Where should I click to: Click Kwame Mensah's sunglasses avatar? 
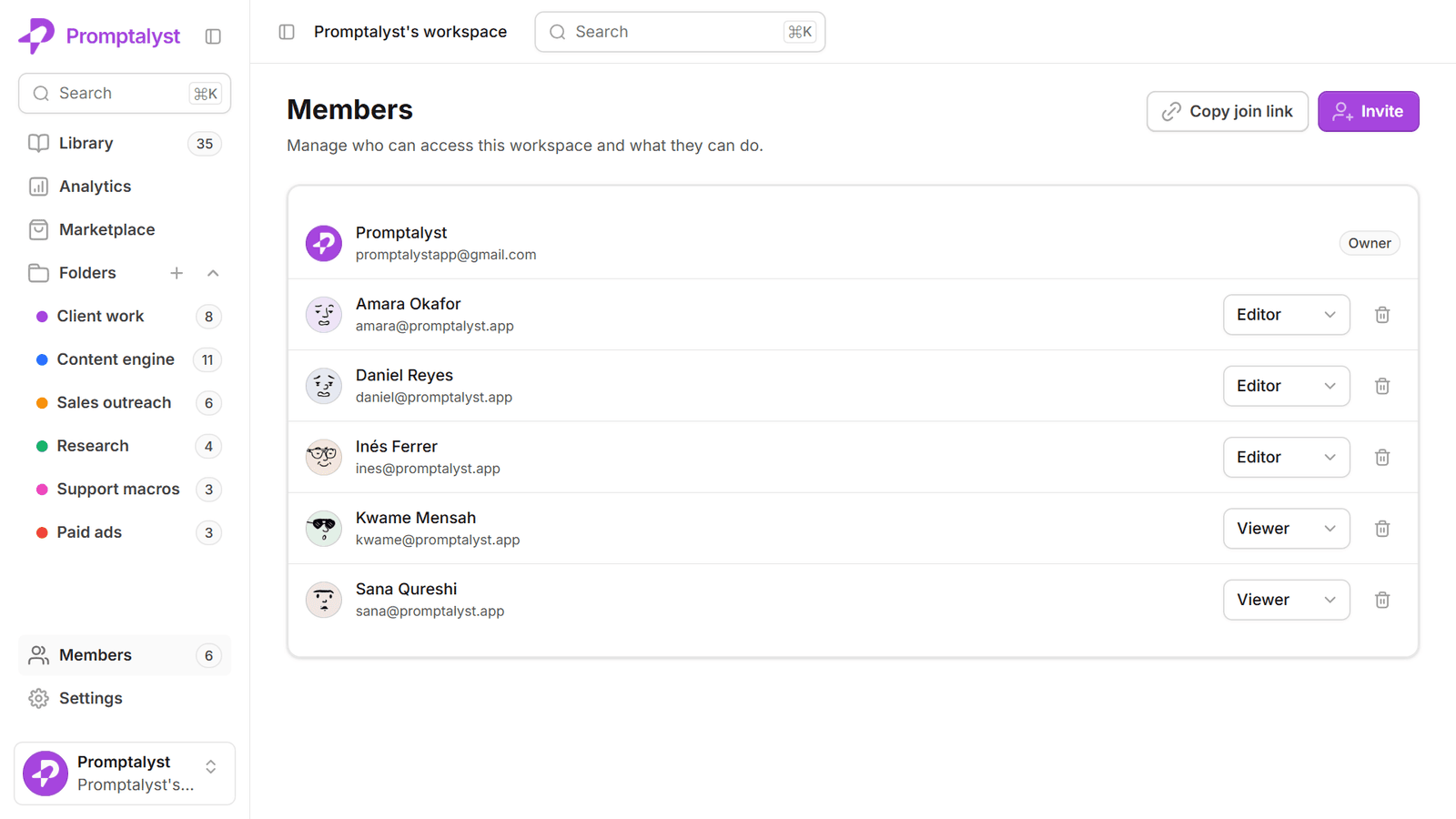point(323,529)
